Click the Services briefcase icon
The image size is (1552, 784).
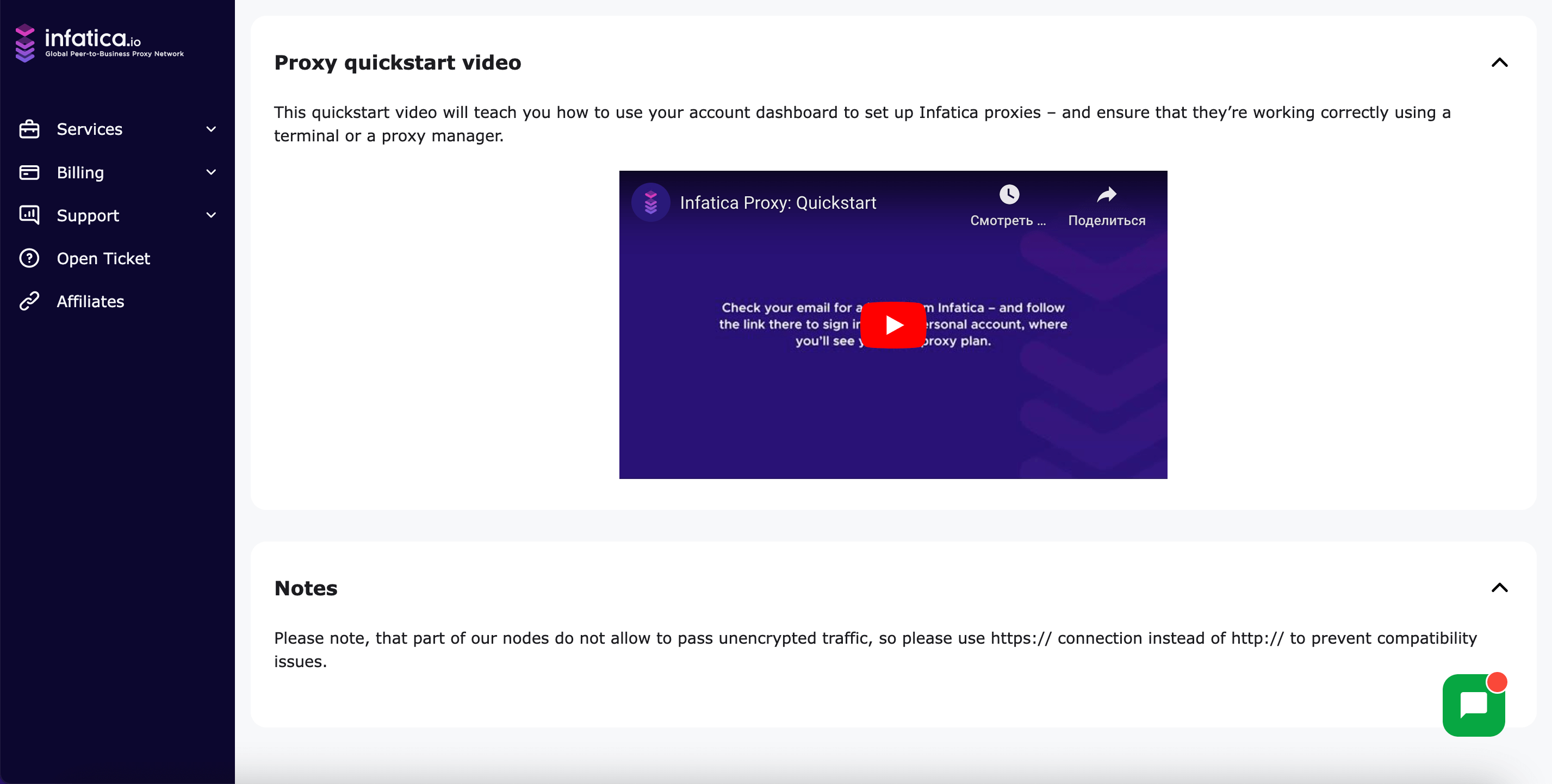pos(29,129)
